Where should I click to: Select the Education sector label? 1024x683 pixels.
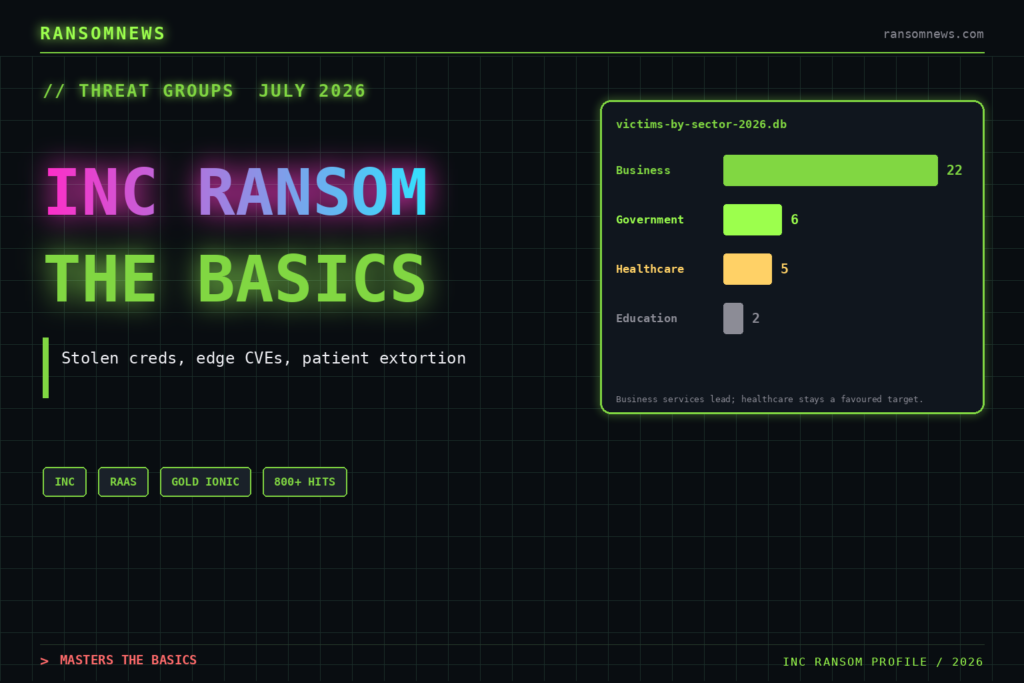pos(647,319)
